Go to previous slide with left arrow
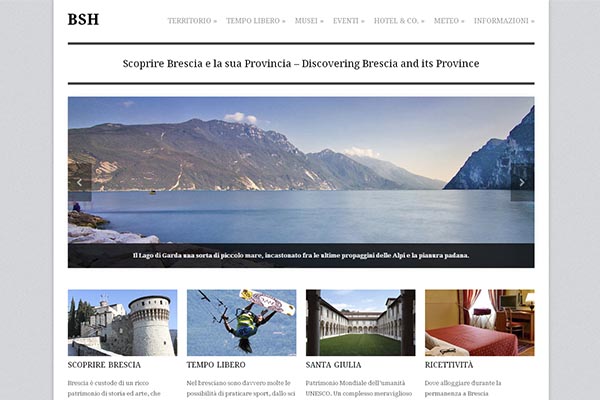Screen dimensions: 600x400 click(x=80, y=183)
